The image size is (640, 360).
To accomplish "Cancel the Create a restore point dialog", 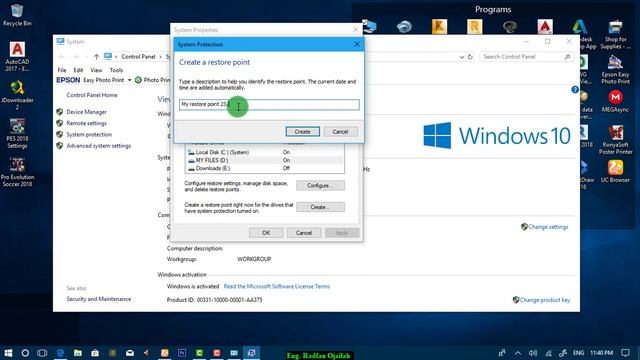I will point(340,131).
